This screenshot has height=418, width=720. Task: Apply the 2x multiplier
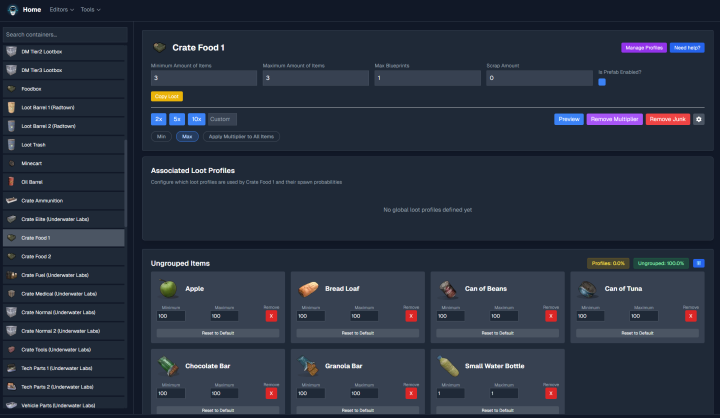158,119
